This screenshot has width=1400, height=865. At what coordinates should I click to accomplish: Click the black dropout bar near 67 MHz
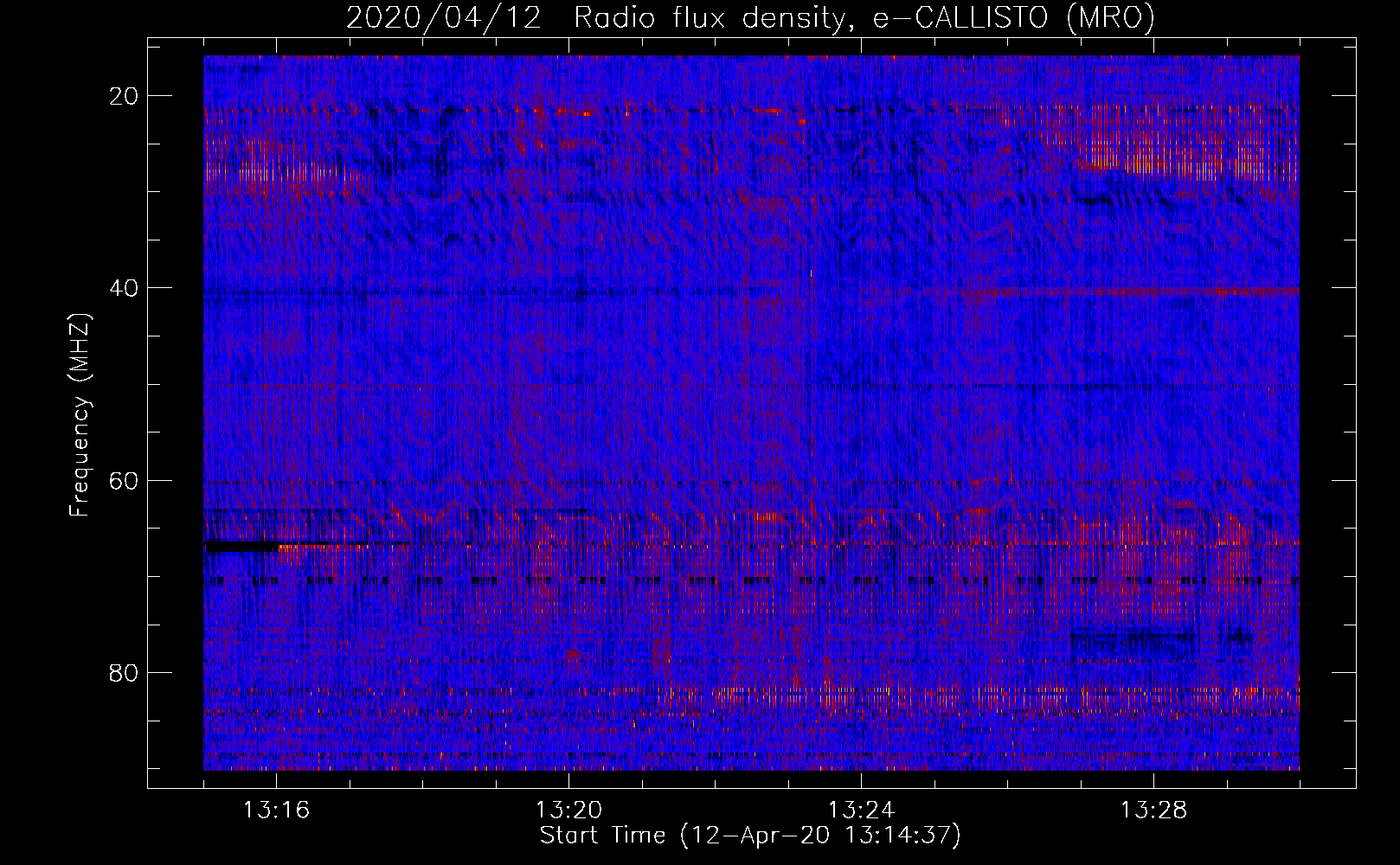point(241,546)
